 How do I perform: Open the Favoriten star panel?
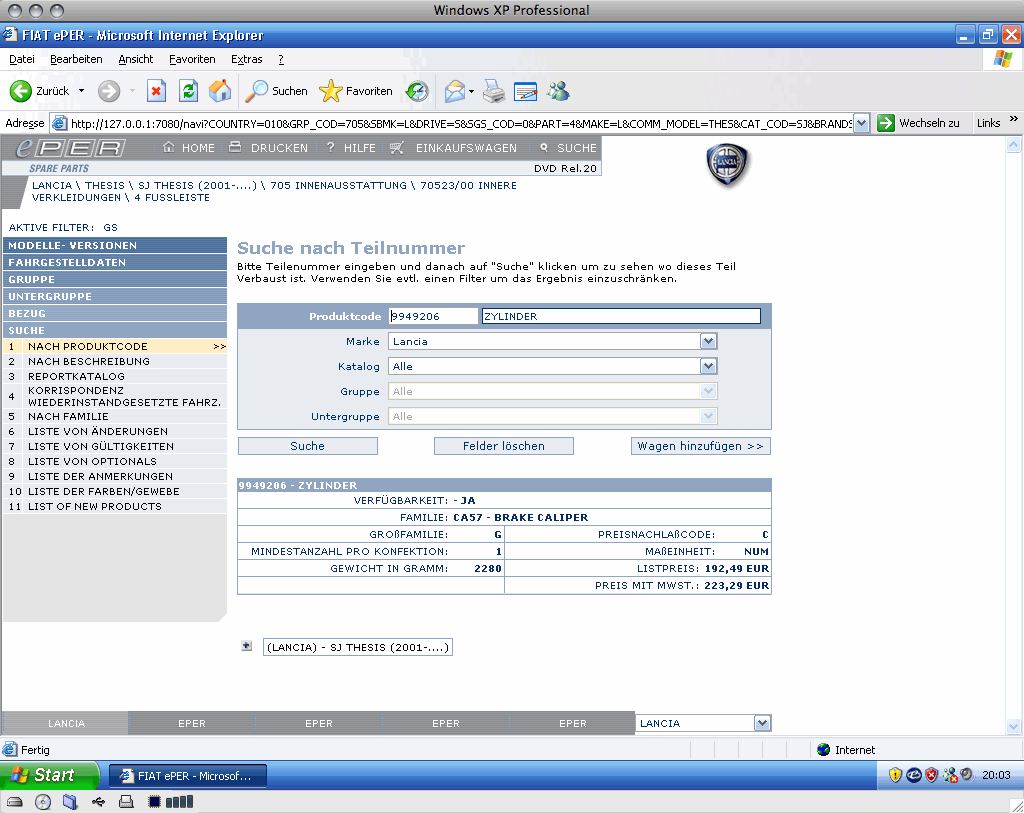356,91
